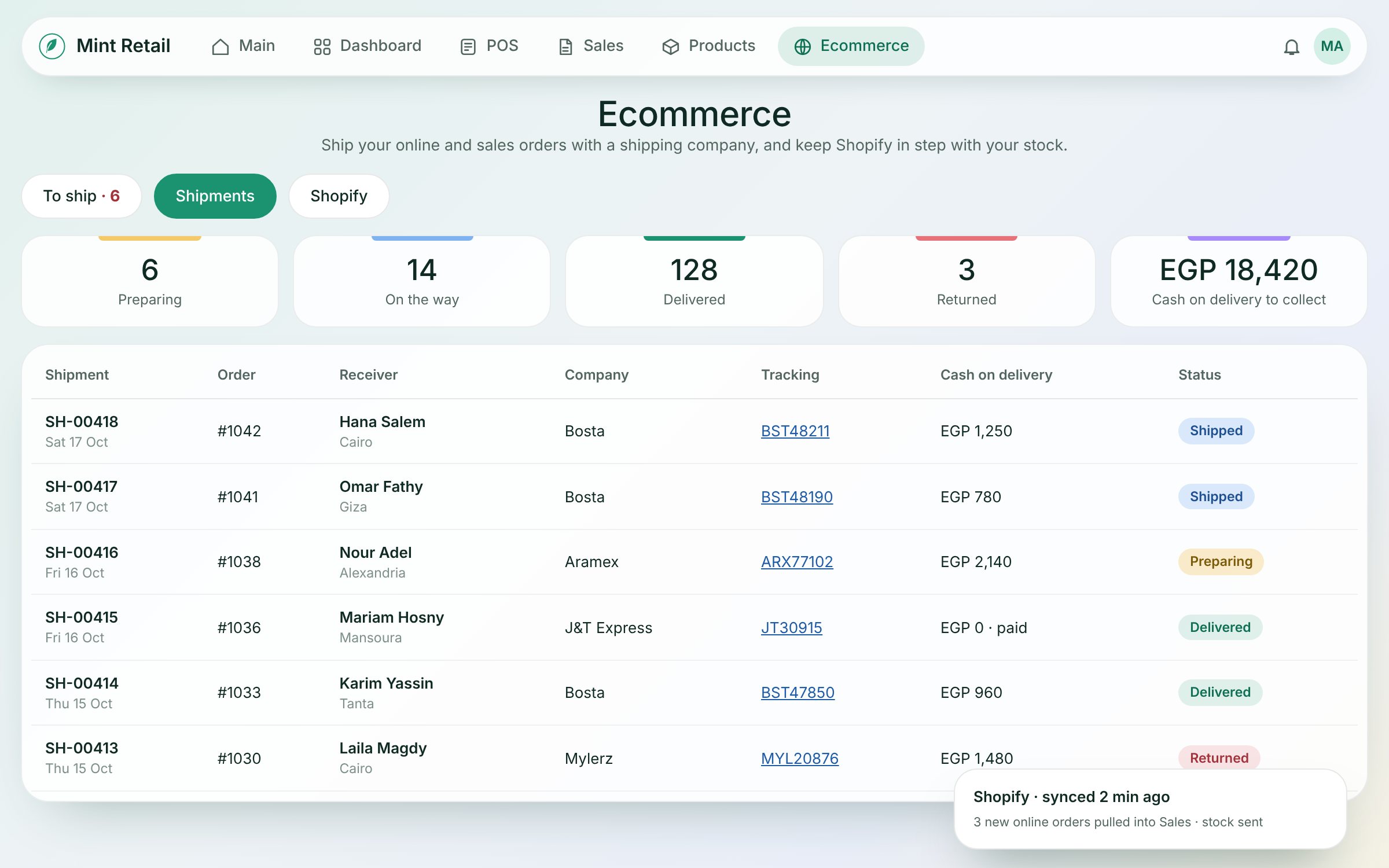
Task: Click the Ecommerce globe icon
Action: point(802,46)
